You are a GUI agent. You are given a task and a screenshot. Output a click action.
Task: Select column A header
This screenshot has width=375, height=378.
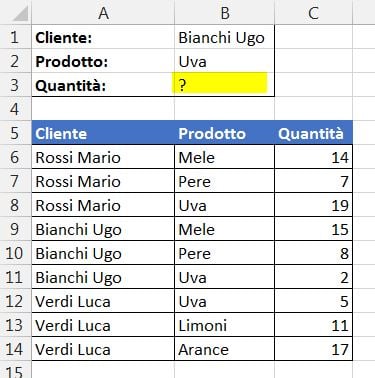pyautogui.click(x=103, y=13)
